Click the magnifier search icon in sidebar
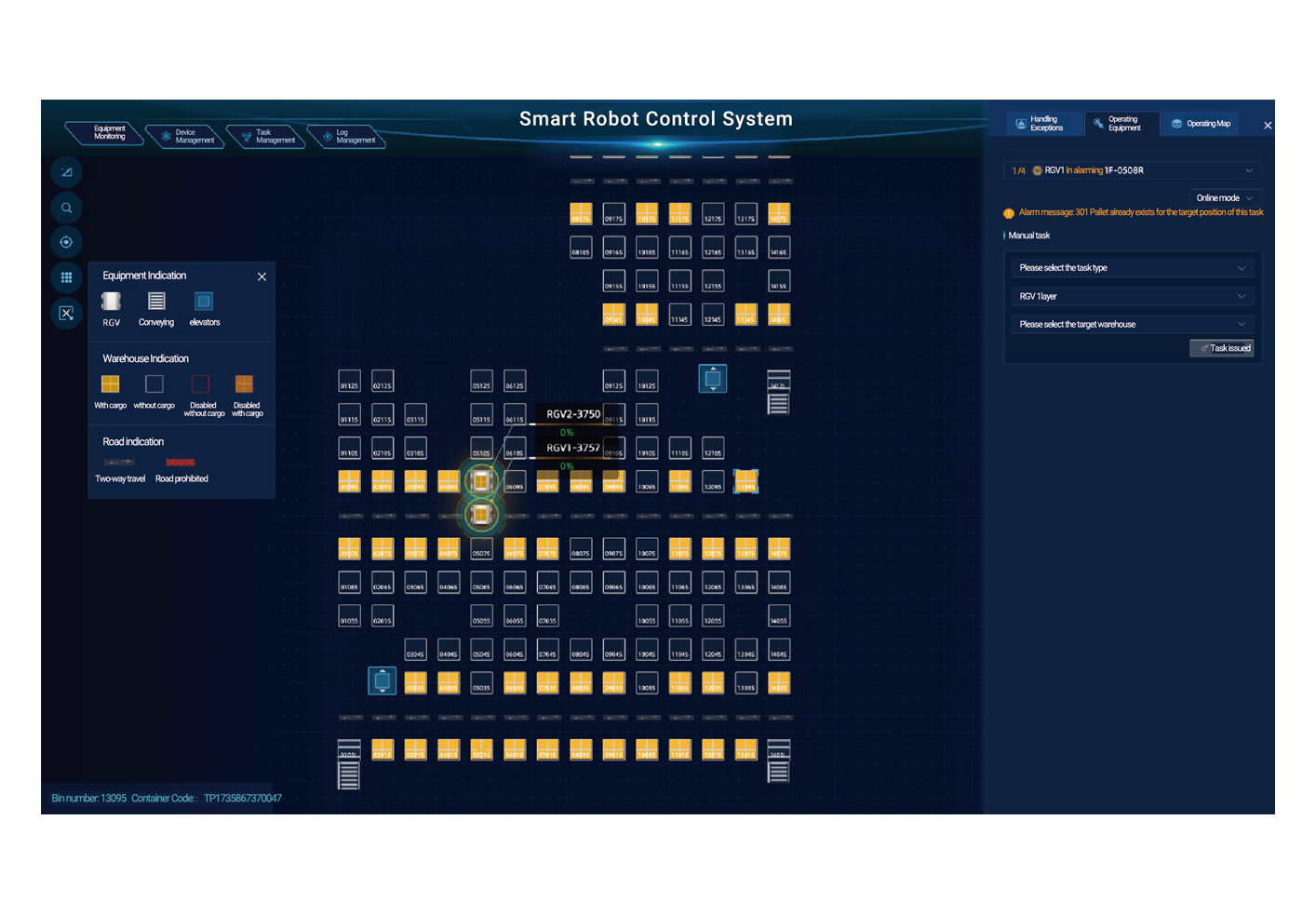The height and width of the screenshot is (914, 1316). click(66, 208)
